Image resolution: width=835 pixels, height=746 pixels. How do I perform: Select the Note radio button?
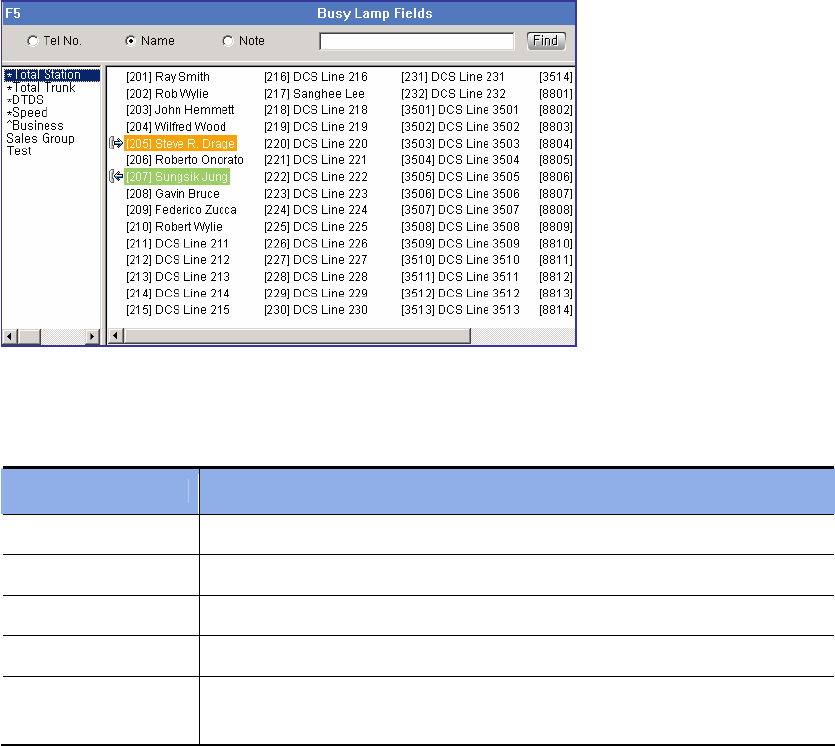[x=228, y=42]
